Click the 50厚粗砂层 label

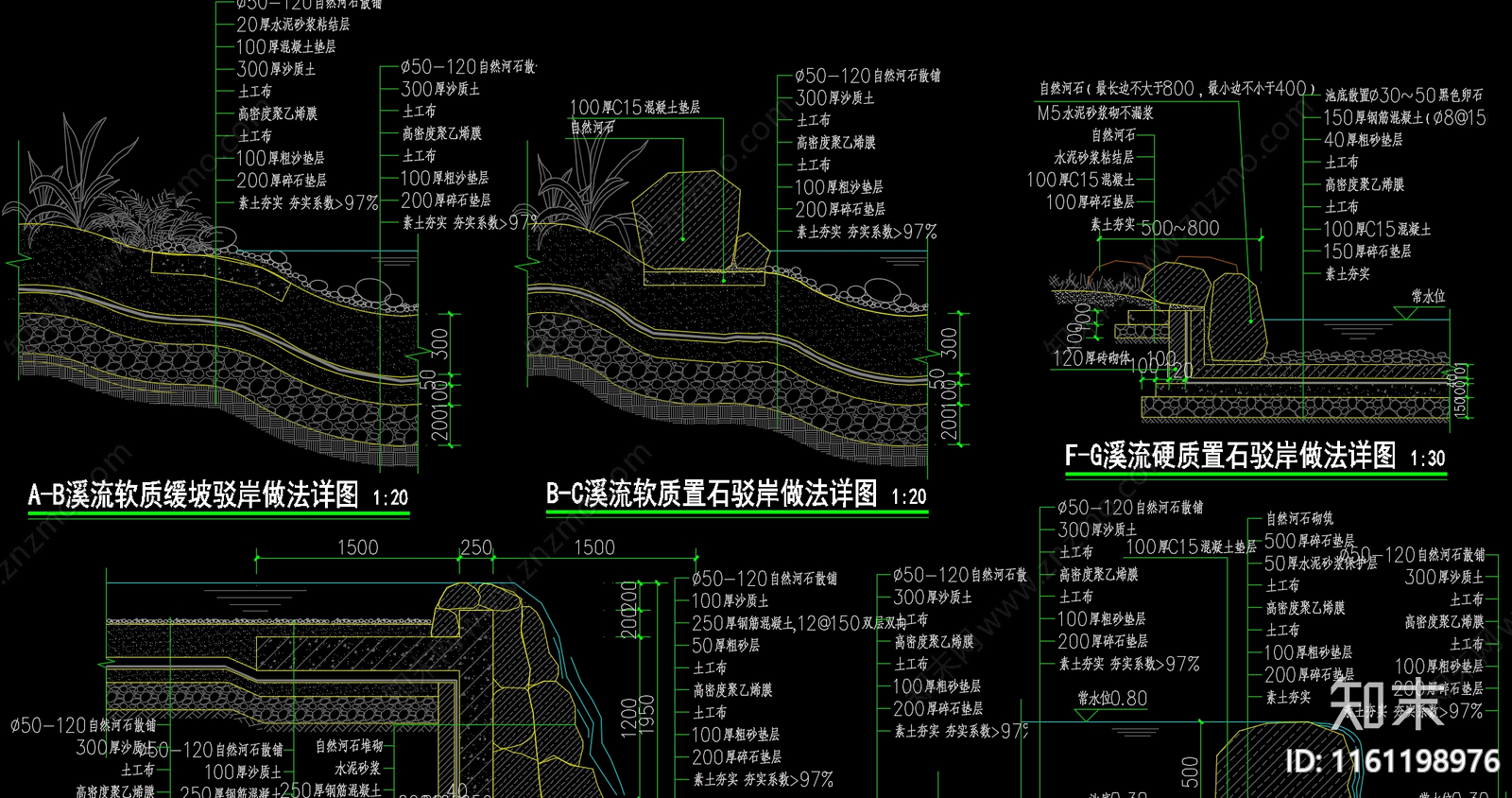click(726, 646)
